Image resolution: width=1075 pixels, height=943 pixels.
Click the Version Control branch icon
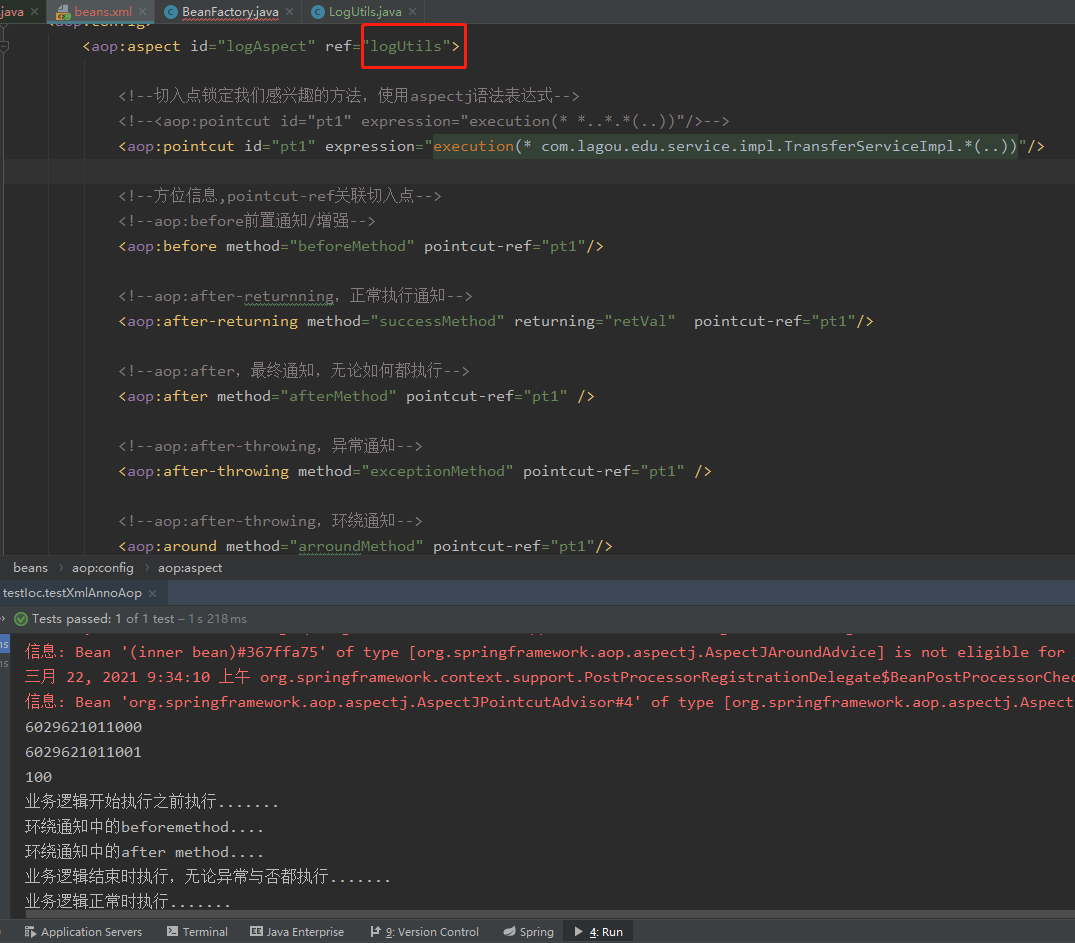pos(375,931)
